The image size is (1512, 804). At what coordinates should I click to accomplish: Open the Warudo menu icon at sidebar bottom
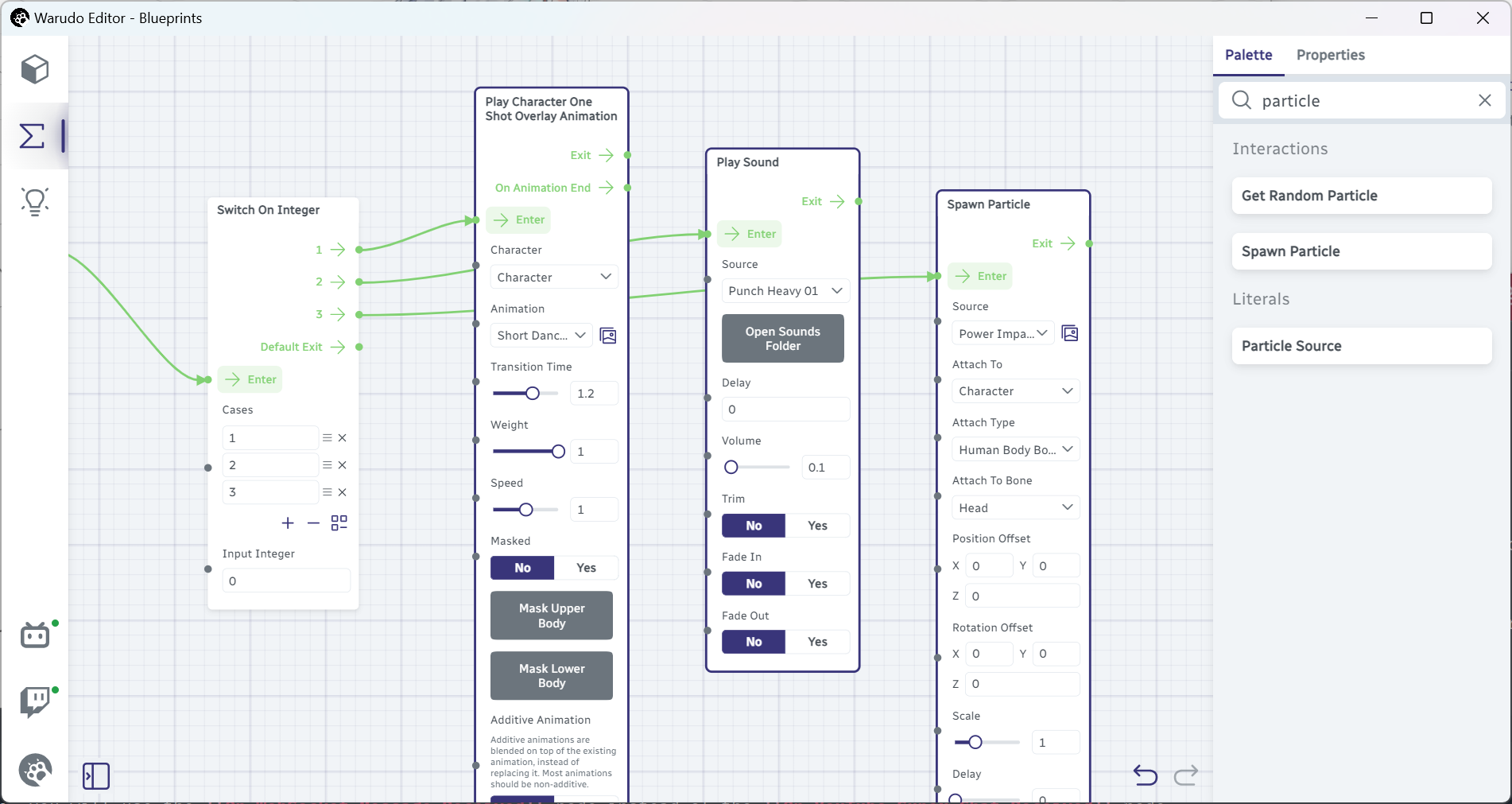pos(35,770)
